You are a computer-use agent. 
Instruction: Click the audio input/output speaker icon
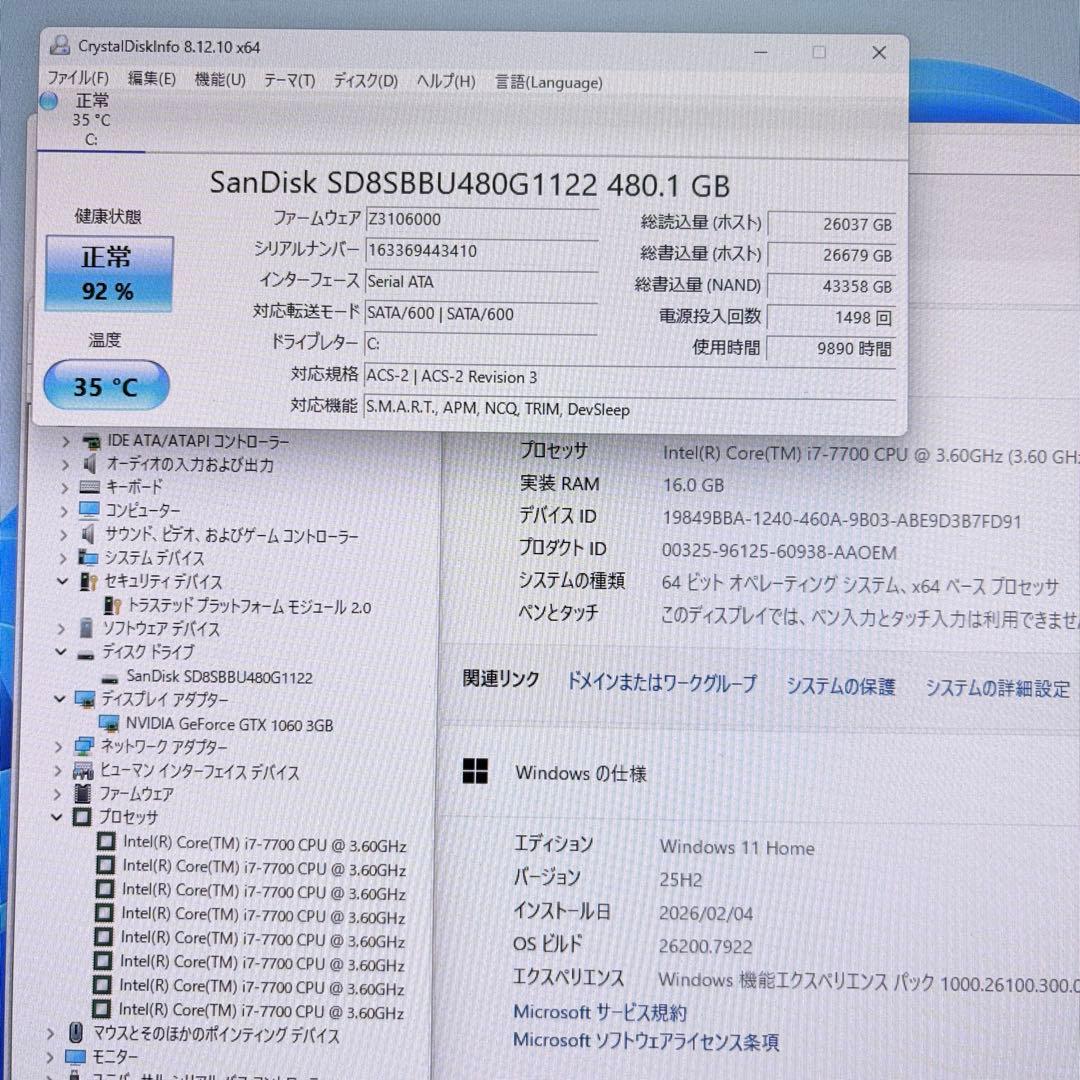tap(90, 464)
